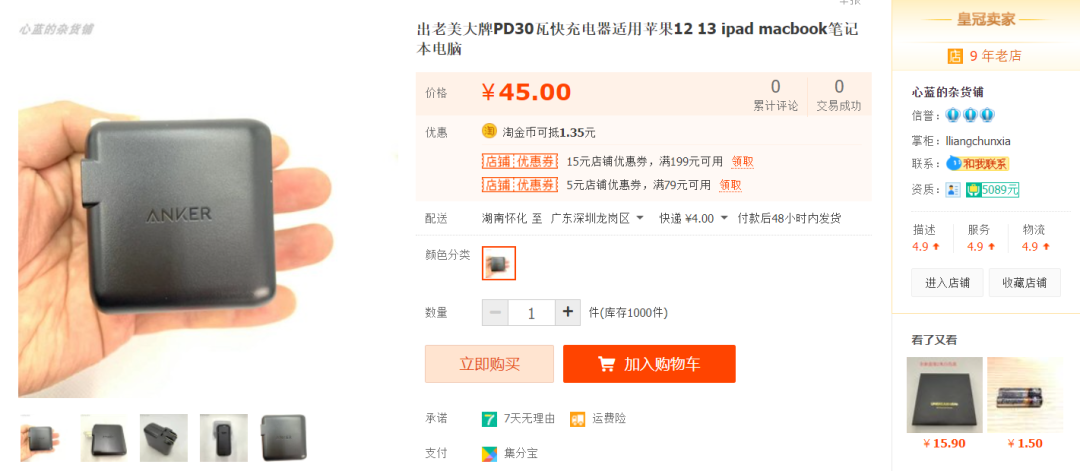This screenshot has width=1080, height=471.
Task: Click the 集分宝 colorful payment icon
Action: click(x=489, y=453)
